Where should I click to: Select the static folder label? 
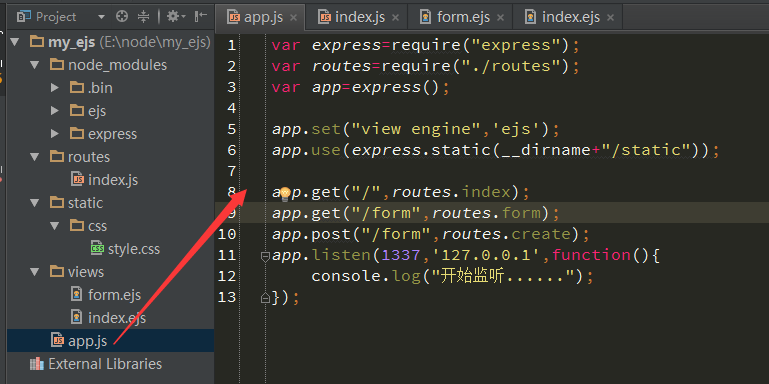(85, 203)
